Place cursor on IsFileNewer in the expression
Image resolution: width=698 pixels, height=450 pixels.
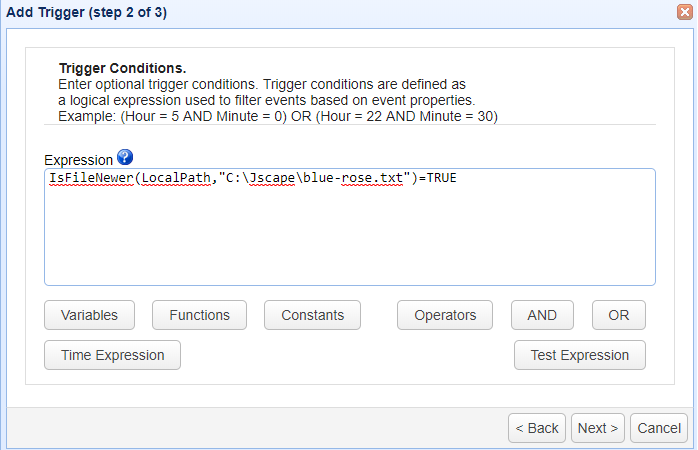[92, 178]
